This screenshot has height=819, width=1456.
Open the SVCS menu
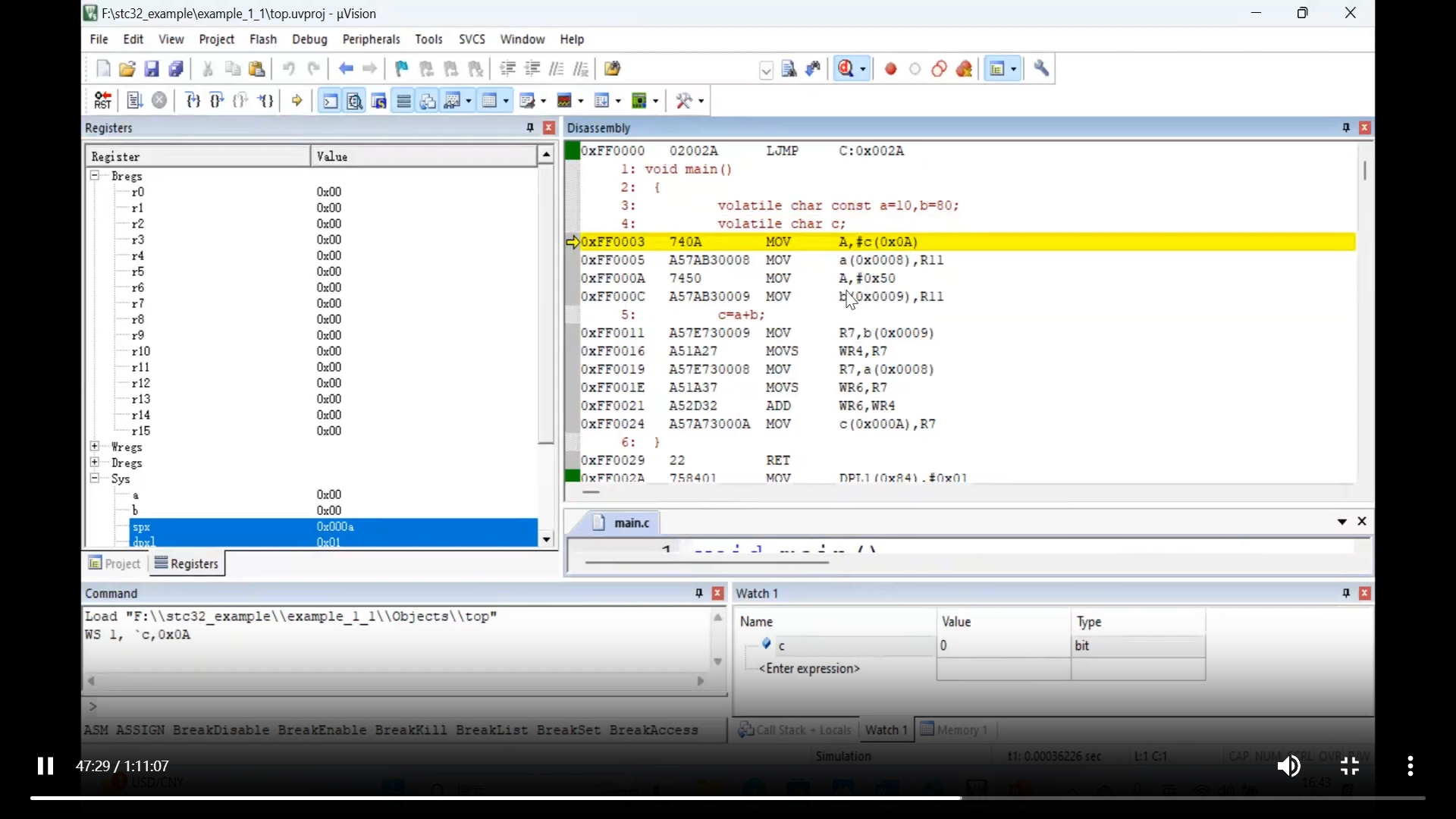click(x=472, y=39)
